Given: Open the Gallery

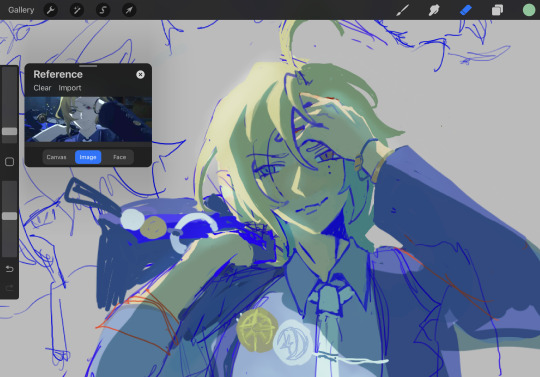Looking at the screenshot, I should [21, 10].
